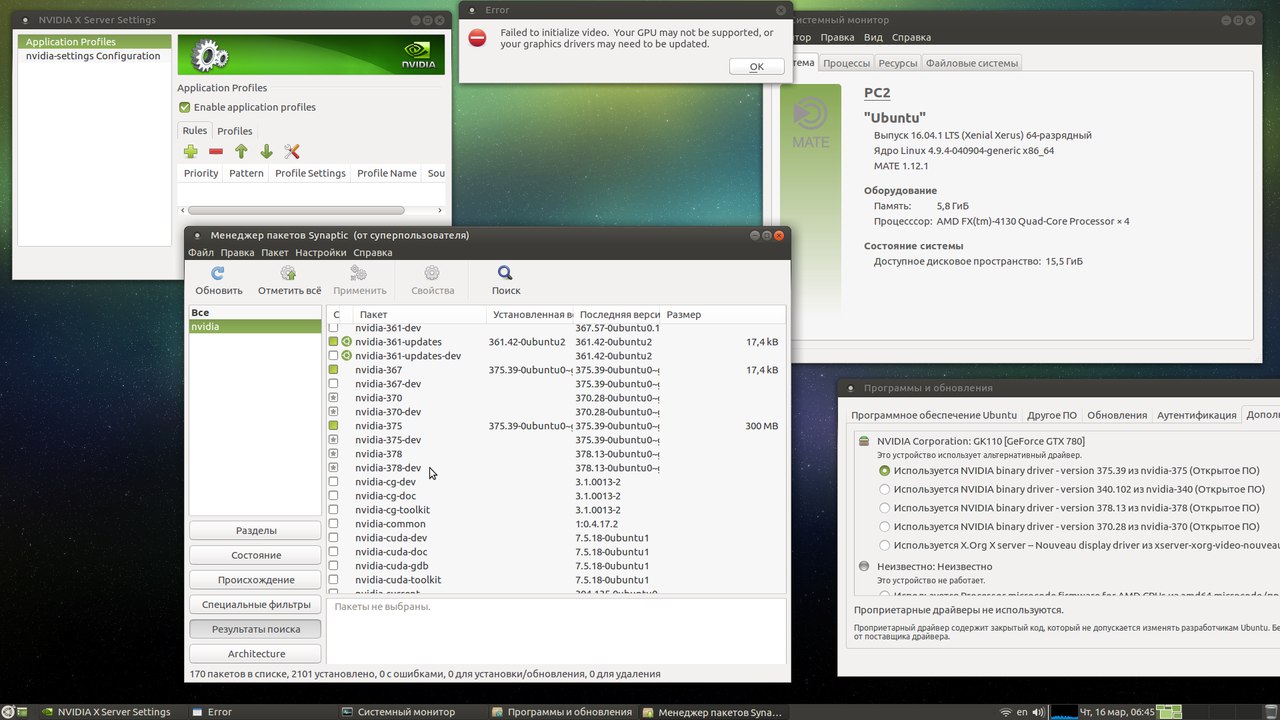The width and height of the screenshot is (1280, 720).
Task: Open Файл menu in Synaptic
Action: click(x=201, y=253)
